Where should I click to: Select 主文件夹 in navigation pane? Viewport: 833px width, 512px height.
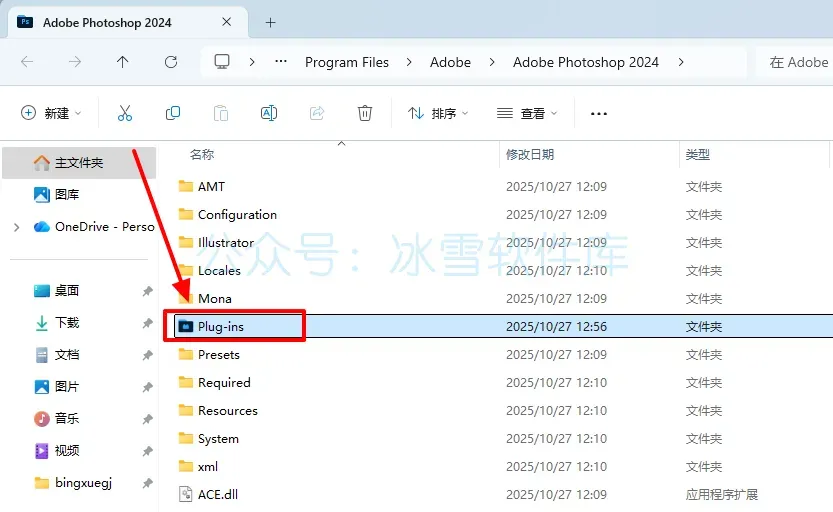click(x=79, y=163)
